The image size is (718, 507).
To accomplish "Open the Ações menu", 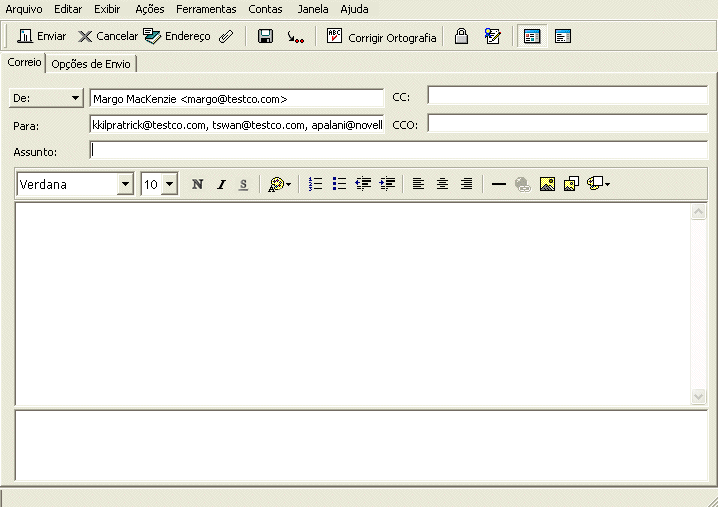I will 150,9.
